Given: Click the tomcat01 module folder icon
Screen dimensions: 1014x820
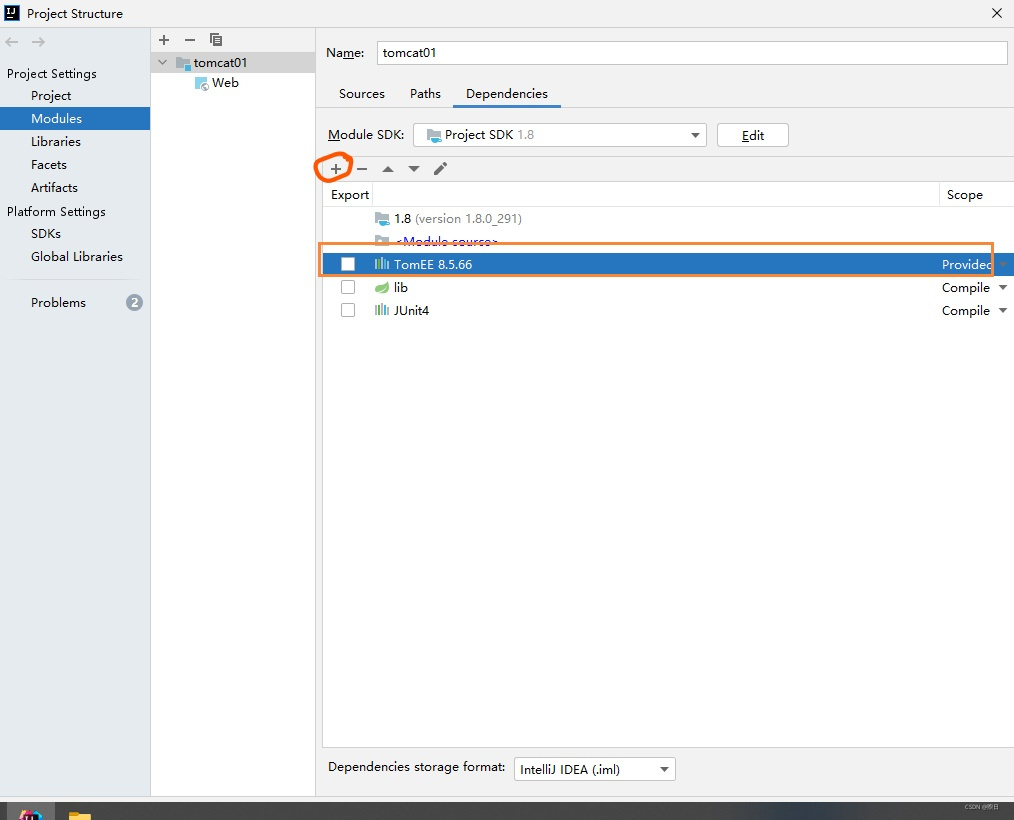Looking at the screenshot, I should coord(183,63).
